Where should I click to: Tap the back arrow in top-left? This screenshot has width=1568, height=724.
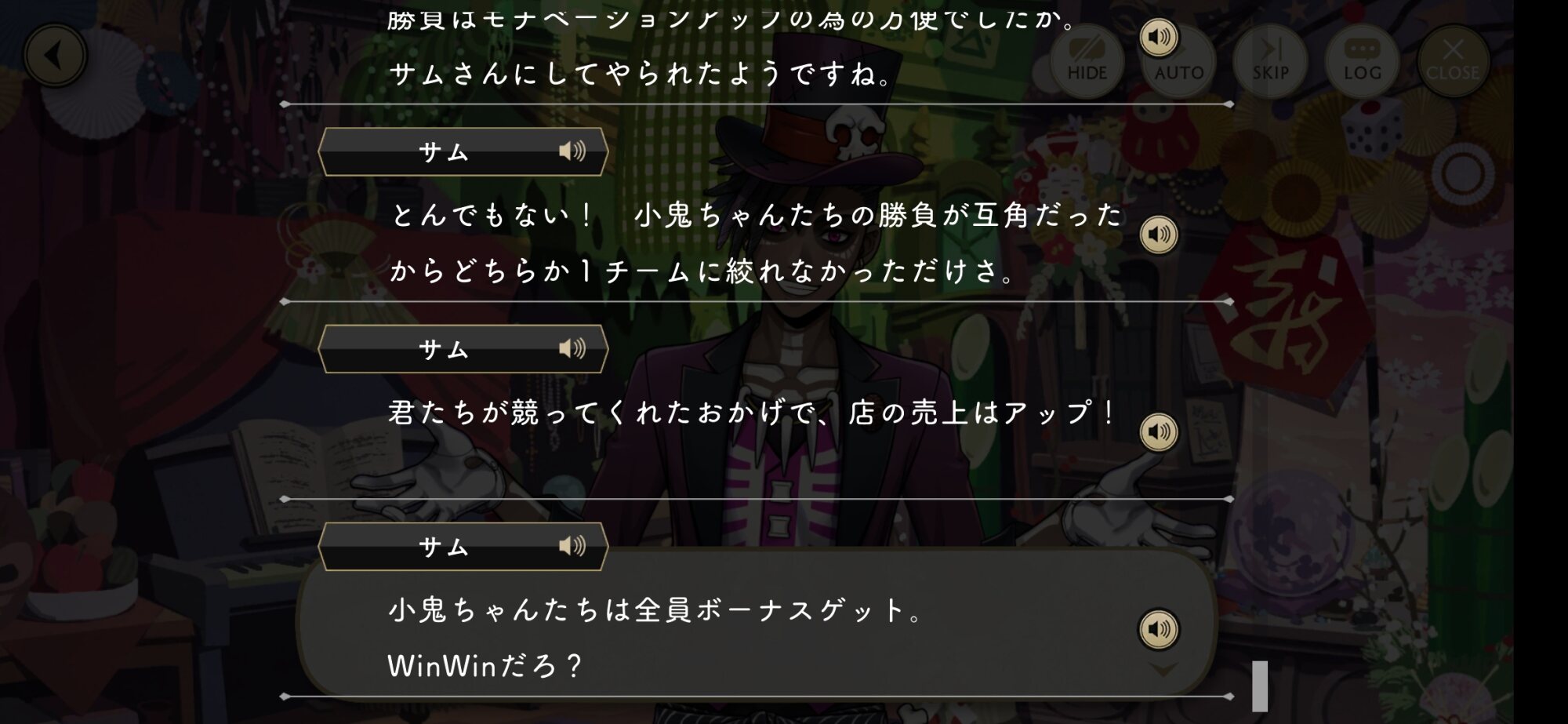pyautogui.click(x=55, y=56)
